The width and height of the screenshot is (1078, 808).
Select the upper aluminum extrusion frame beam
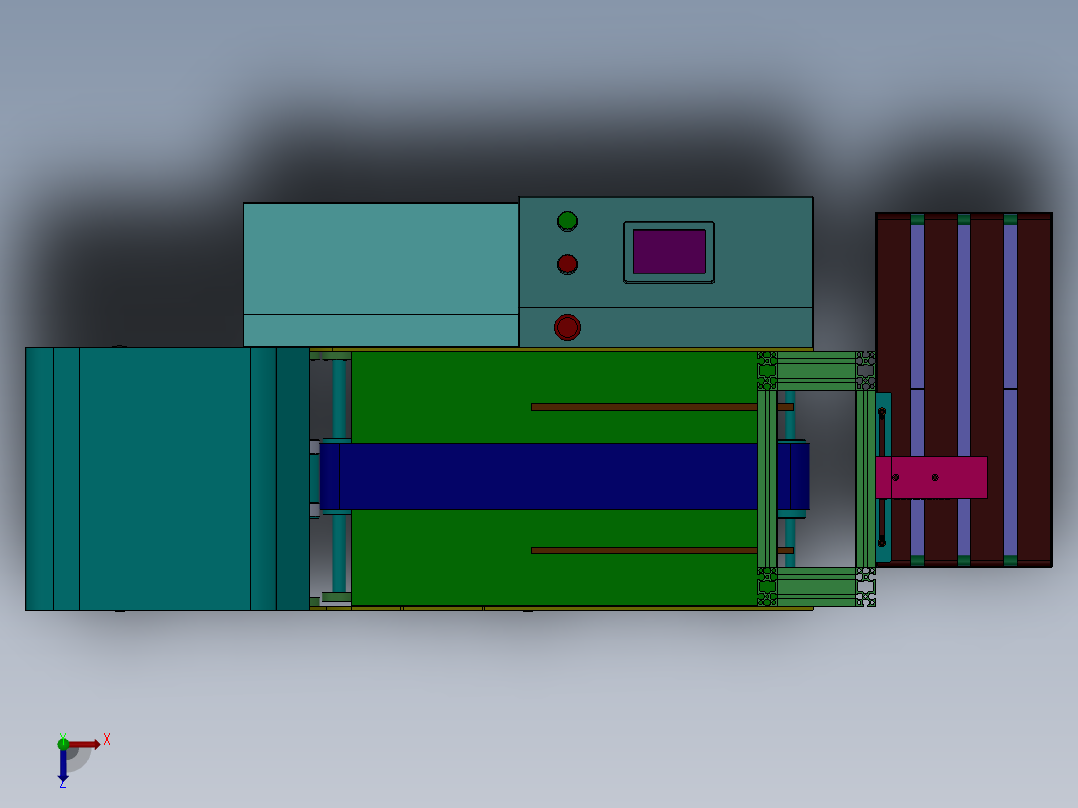pyautogui.click(x=816, y=371)
